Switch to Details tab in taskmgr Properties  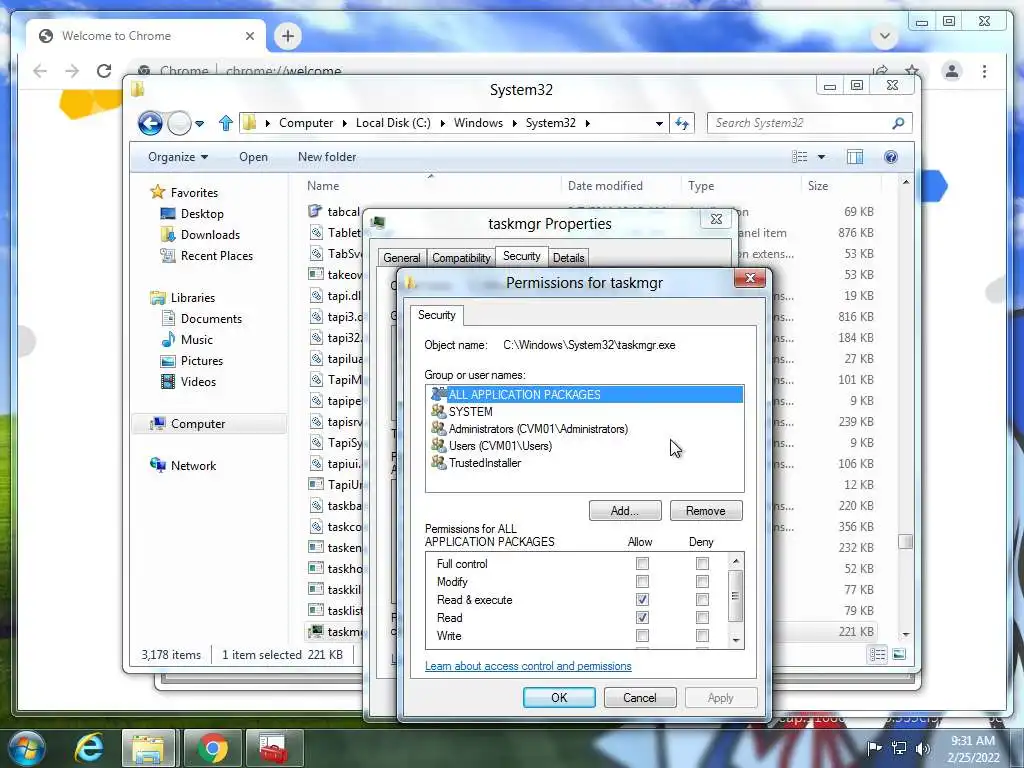[x=568, y=257]
